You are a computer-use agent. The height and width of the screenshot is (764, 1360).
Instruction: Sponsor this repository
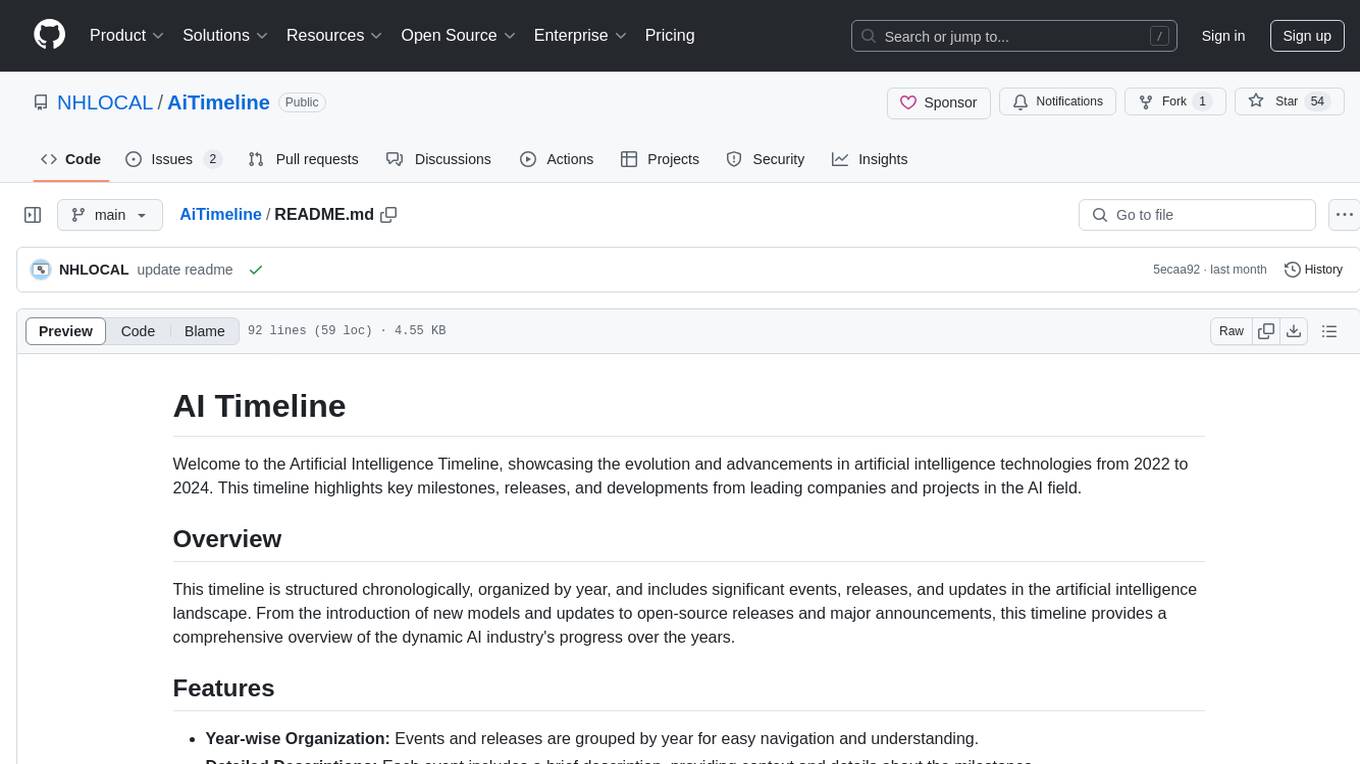tap(939, 103)
